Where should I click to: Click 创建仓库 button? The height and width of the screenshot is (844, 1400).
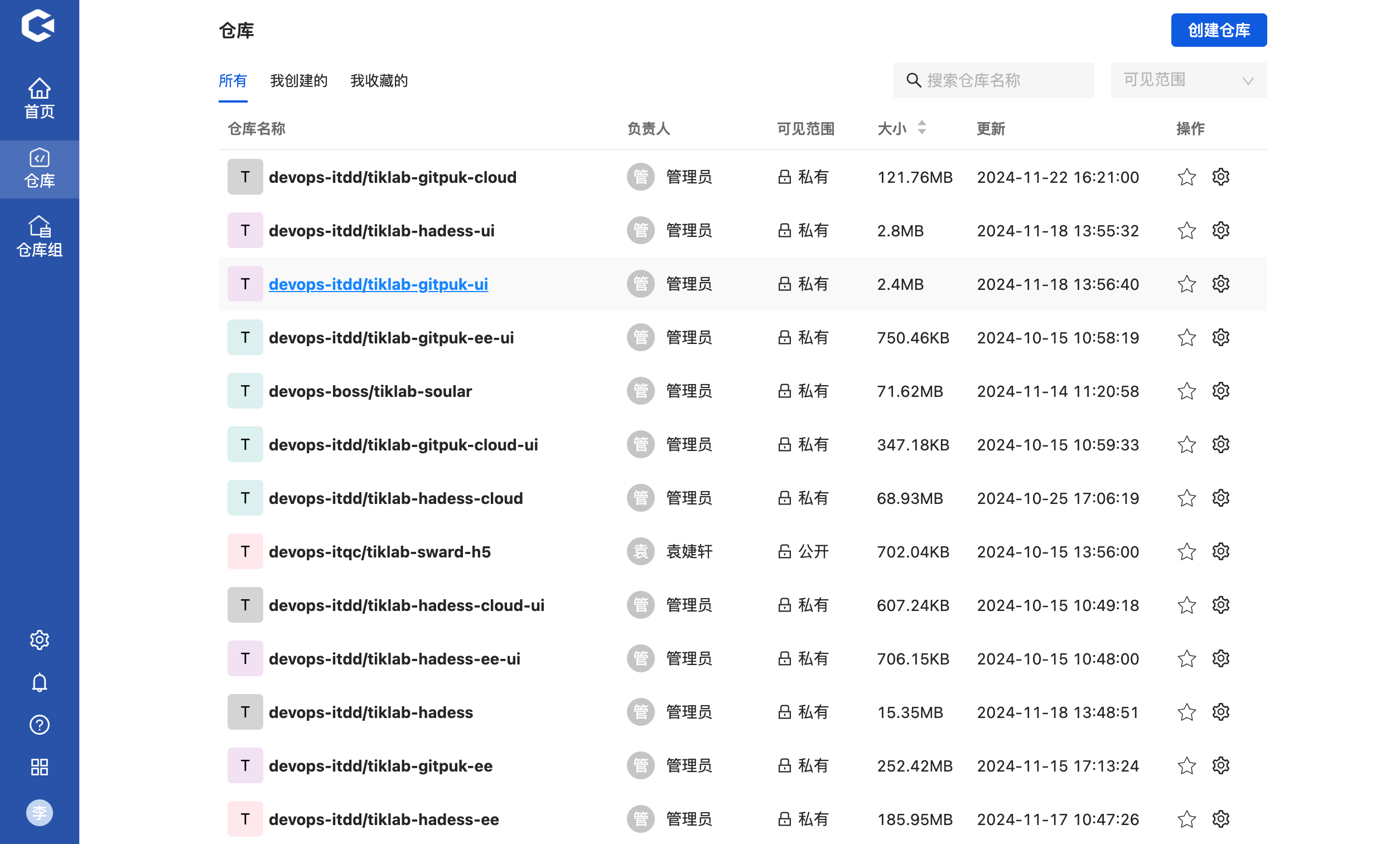pos(1219,30)
